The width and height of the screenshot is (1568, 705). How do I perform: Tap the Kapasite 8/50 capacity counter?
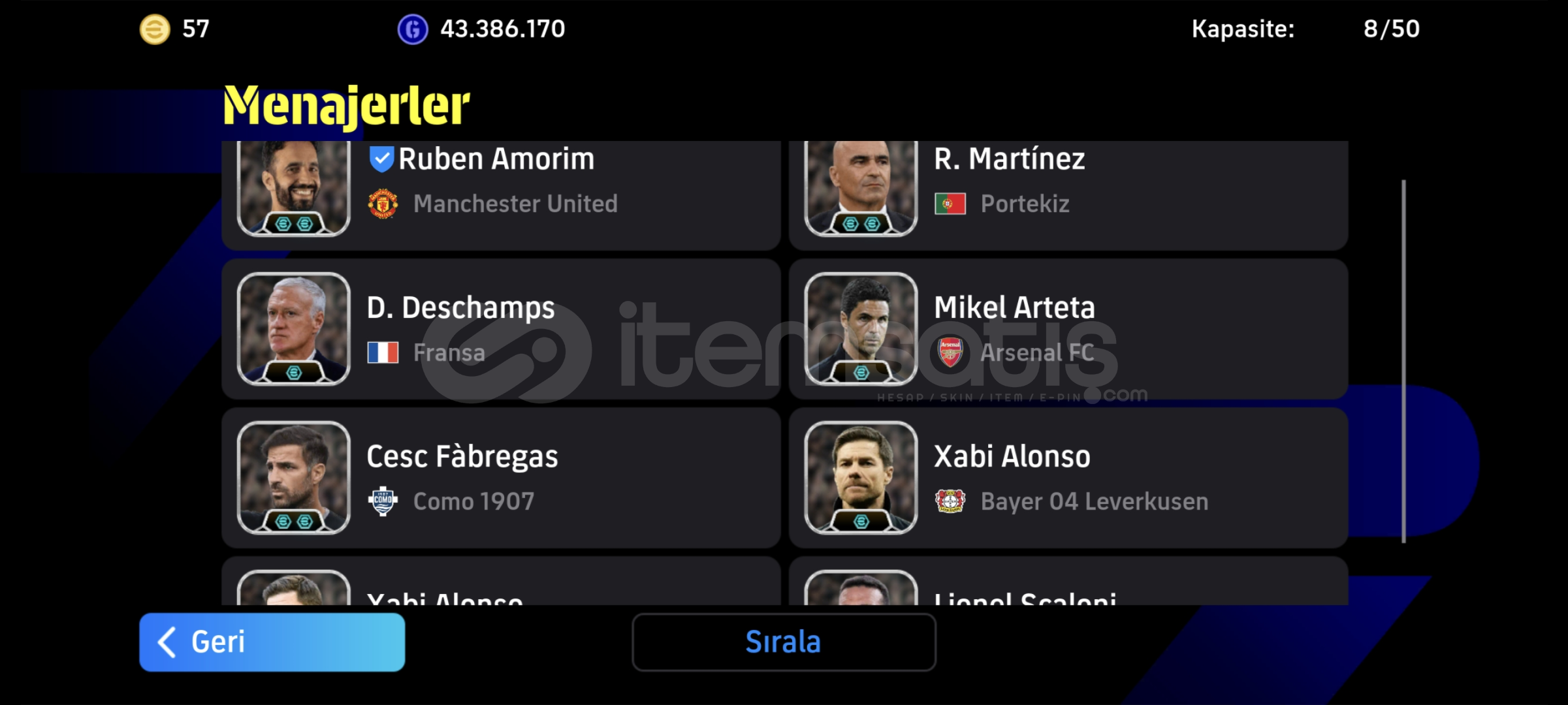point(1305,29)
